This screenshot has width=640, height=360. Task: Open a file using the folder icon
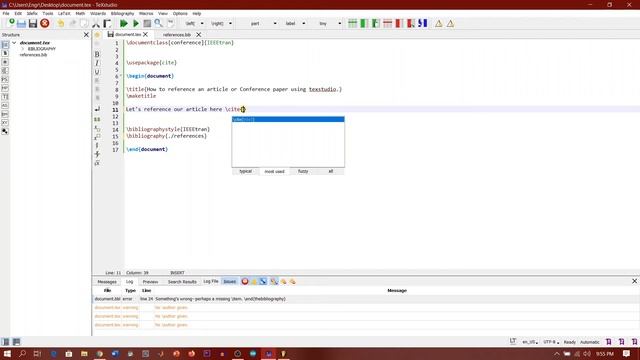click(x=22, y=24)
